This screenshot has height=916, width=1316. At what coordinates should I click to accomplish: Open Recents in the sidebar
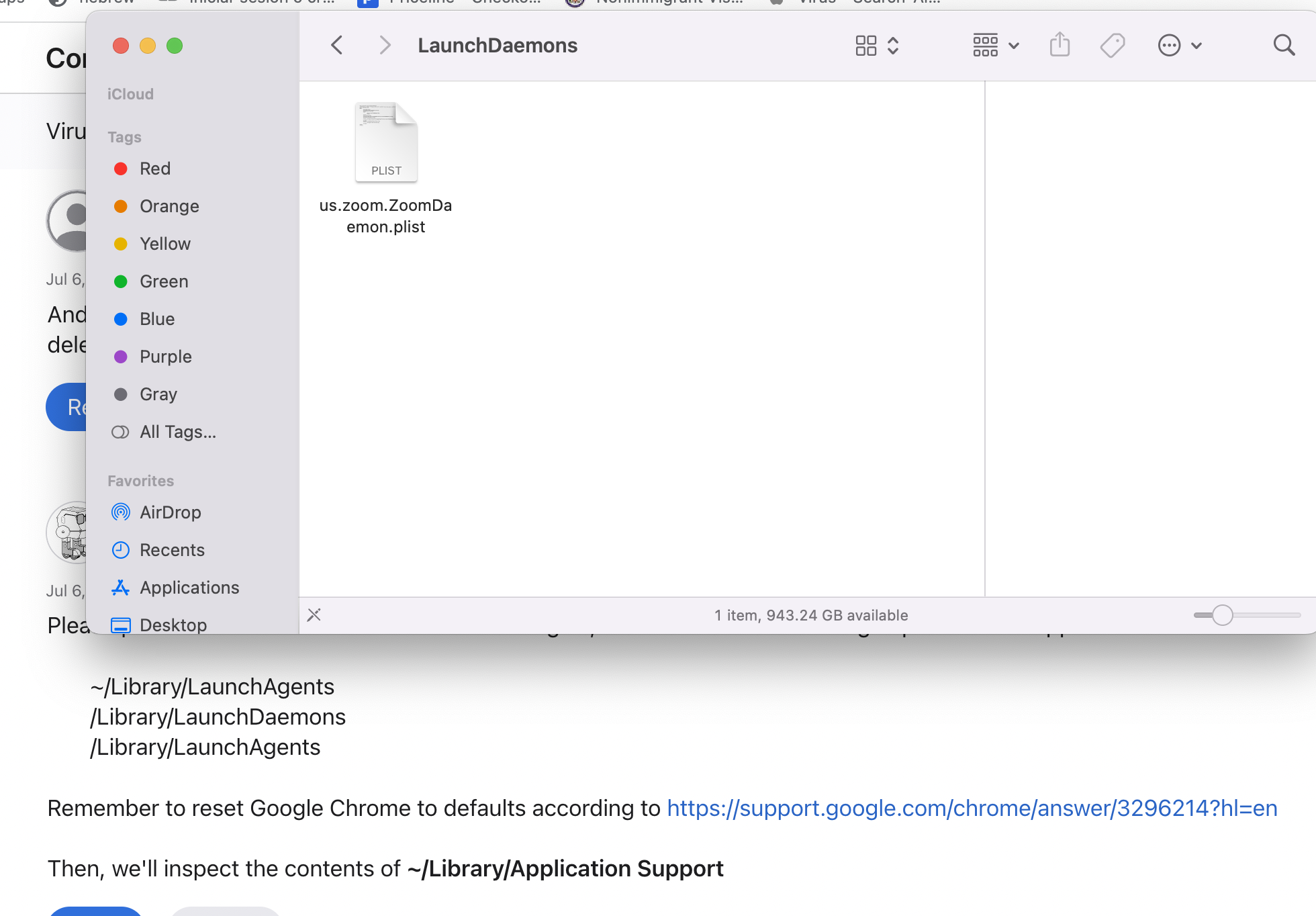[x=172, y=550]
